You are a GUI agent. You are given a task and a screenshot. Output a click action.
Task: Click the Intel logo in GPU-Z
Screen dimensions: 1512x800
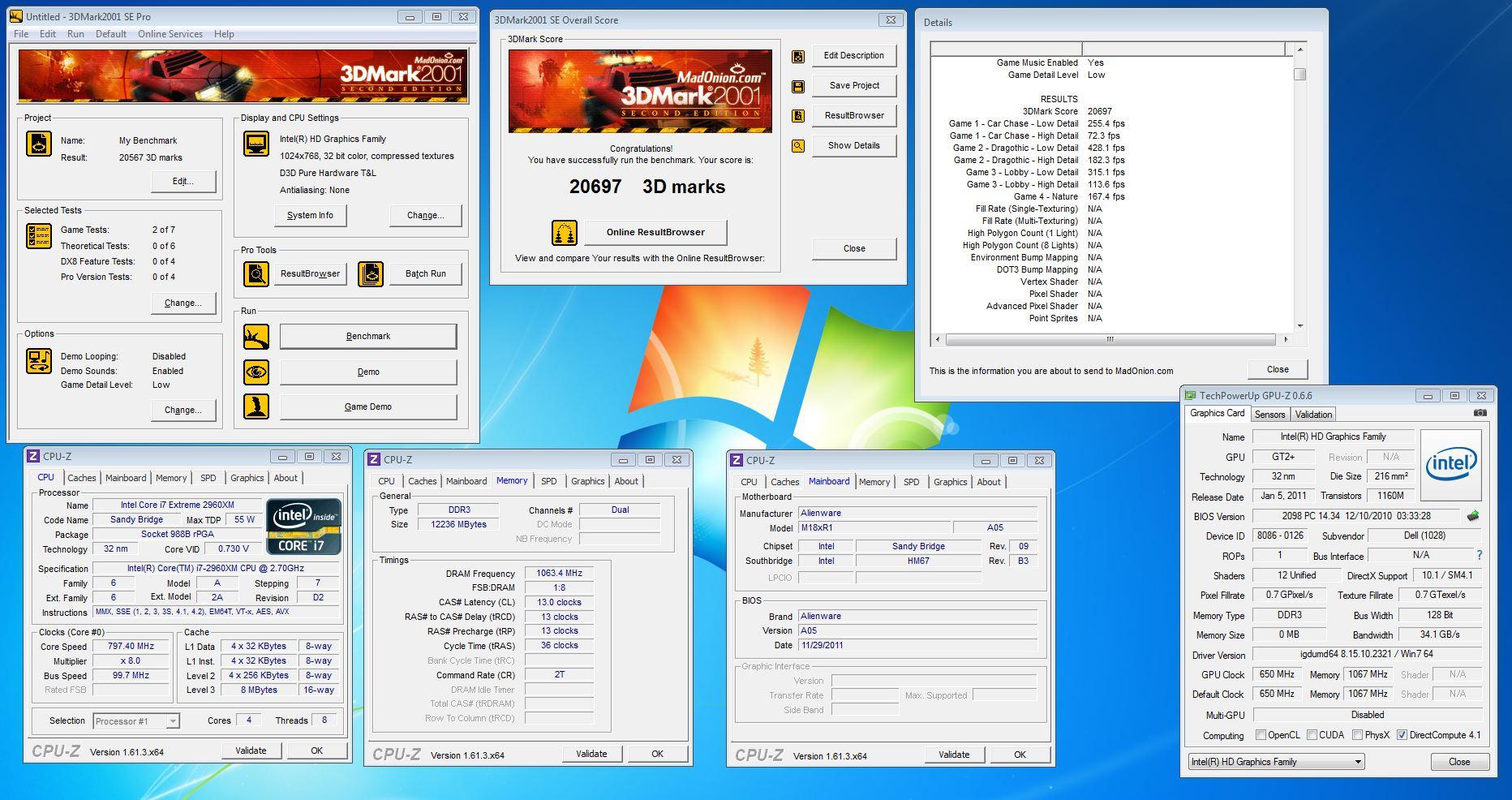click(x=1452, y=464)
